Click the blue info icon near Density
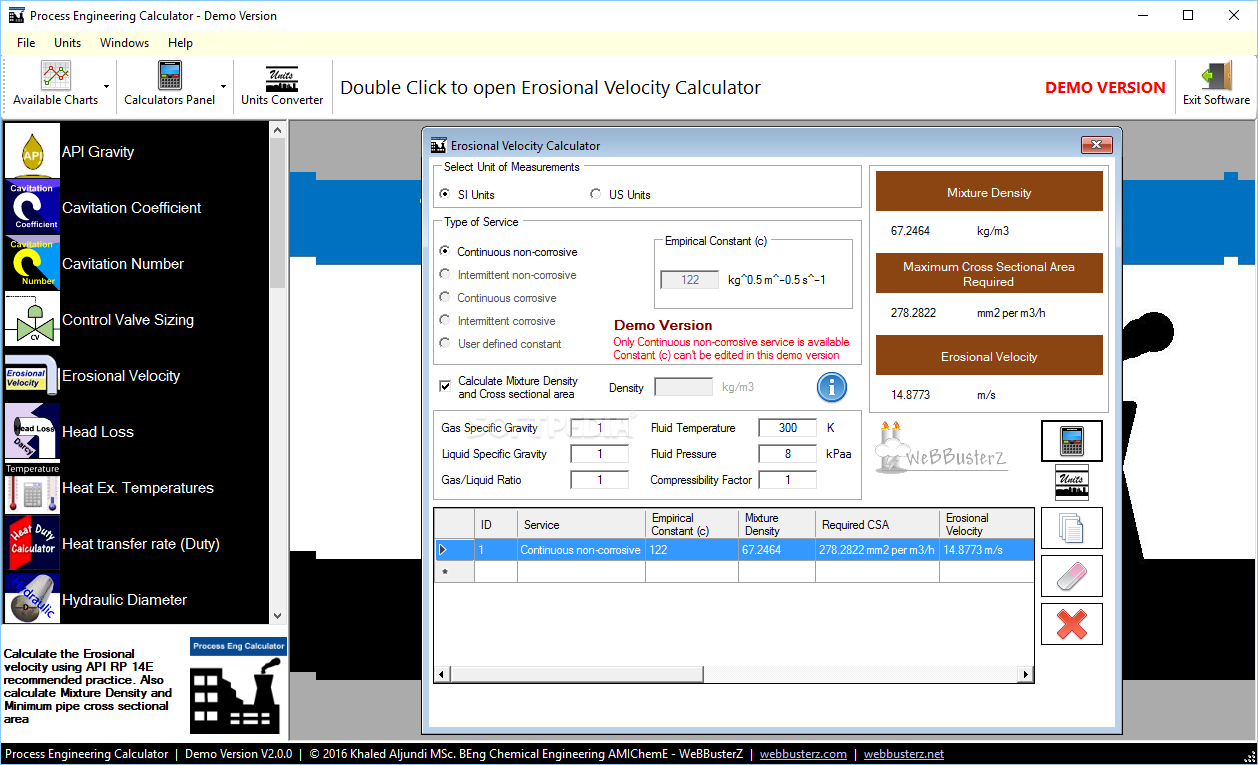Viewport: 1258px width, 765px height. point(832,387)
